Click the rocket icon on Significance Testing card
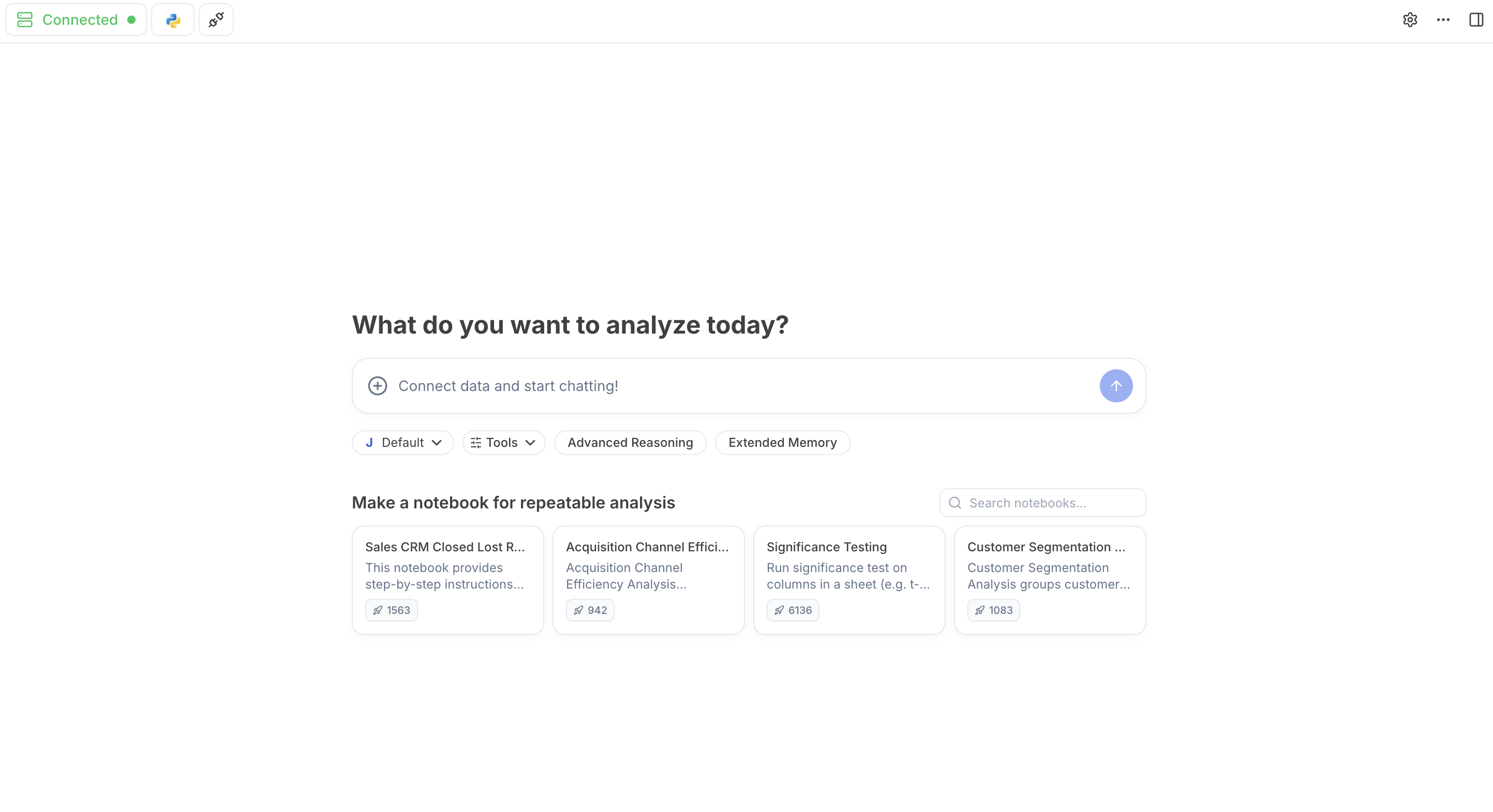 tap(779, 610)
